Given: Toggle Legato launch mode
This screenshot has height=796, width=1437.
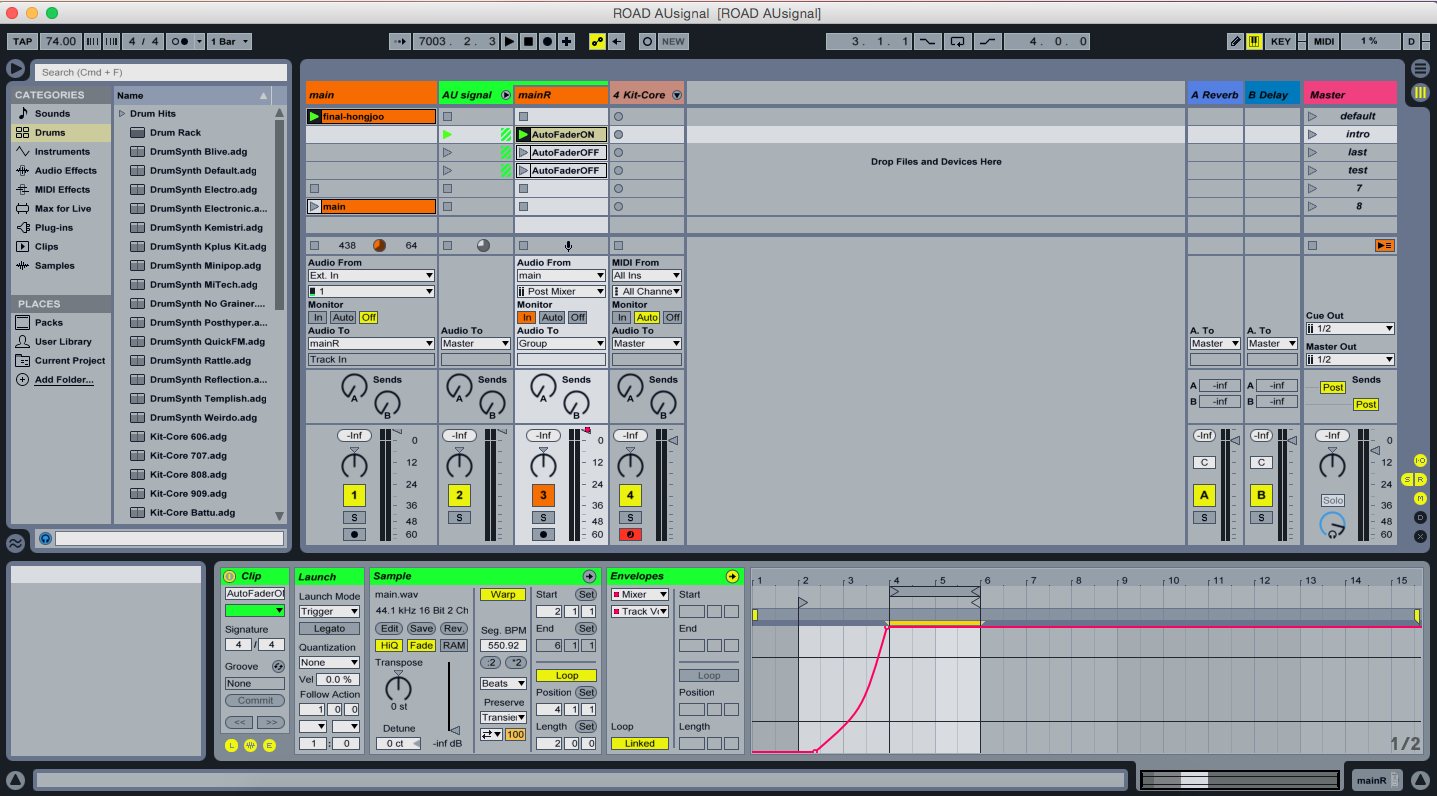Looking at the screenshot, I should click(329, 628).
